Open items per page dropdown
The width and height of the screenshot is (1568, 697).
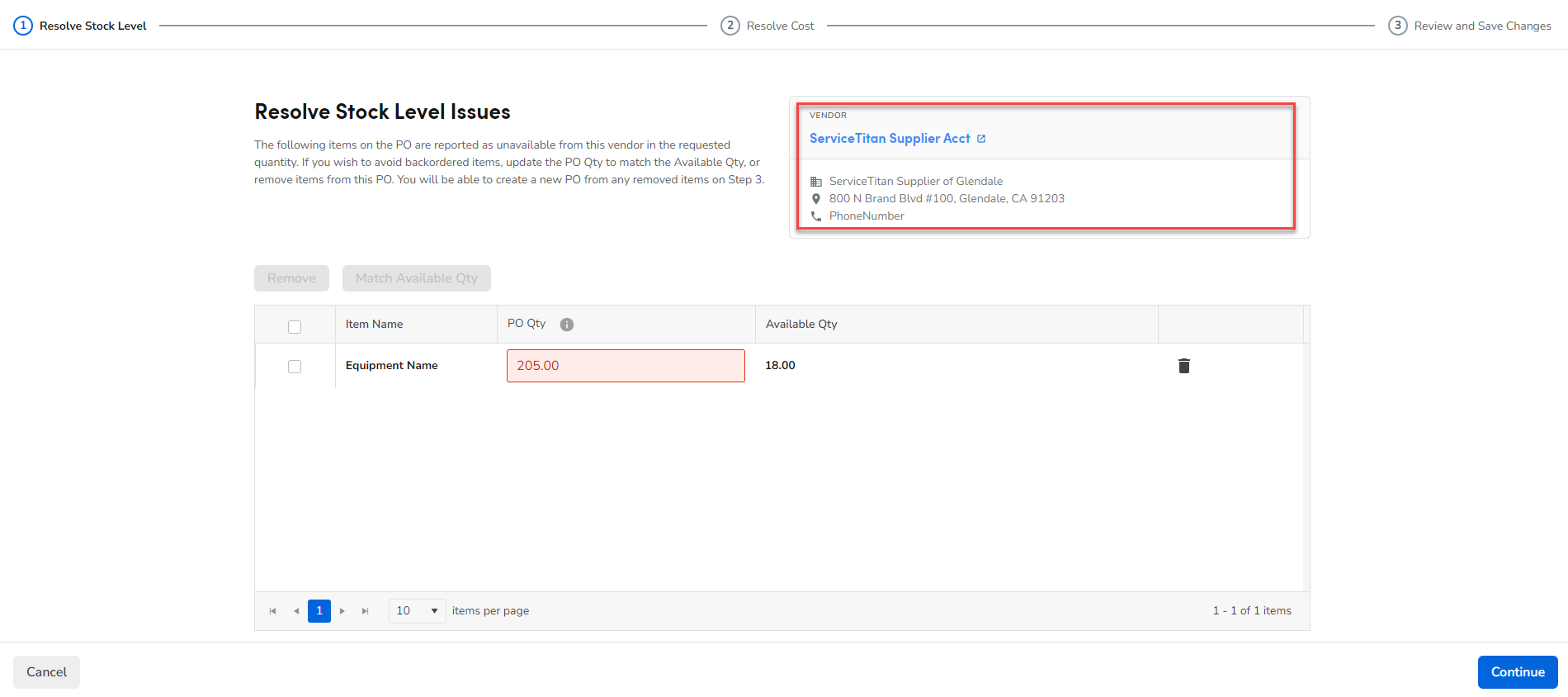[x=417, y=611]
